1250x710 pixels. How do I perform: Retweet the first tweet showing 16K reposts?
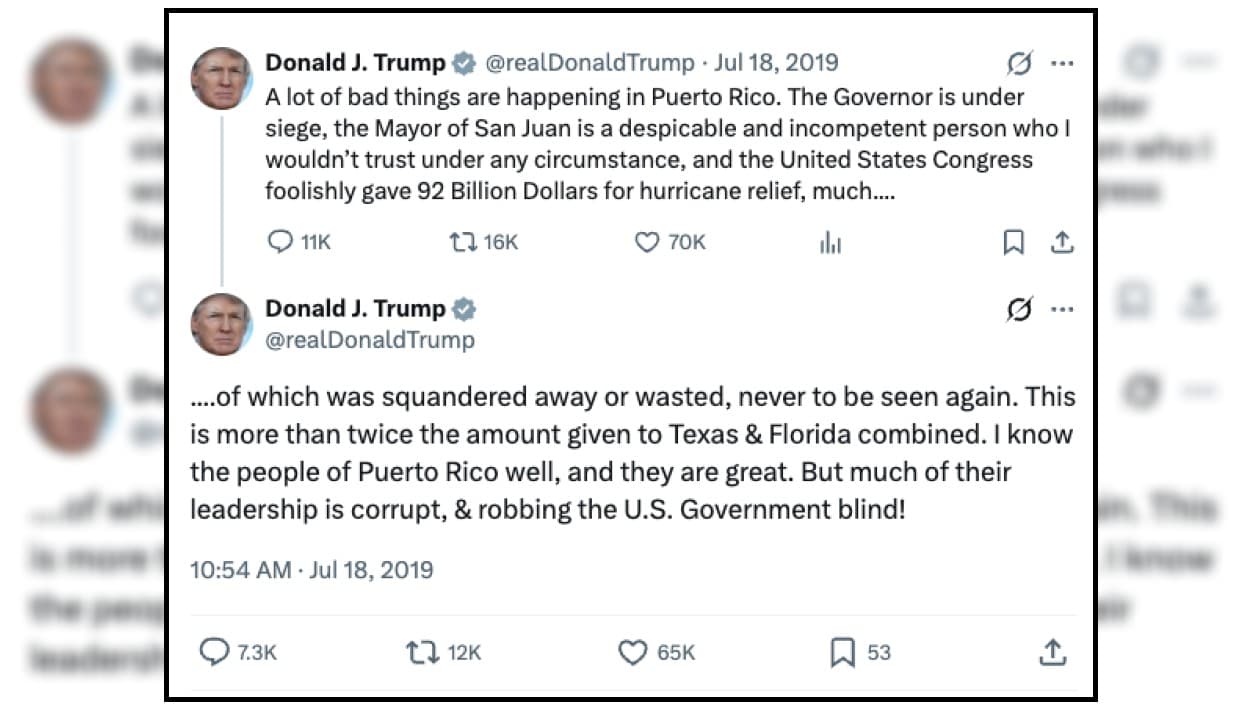pyautogui.click(x=462, y=242)
